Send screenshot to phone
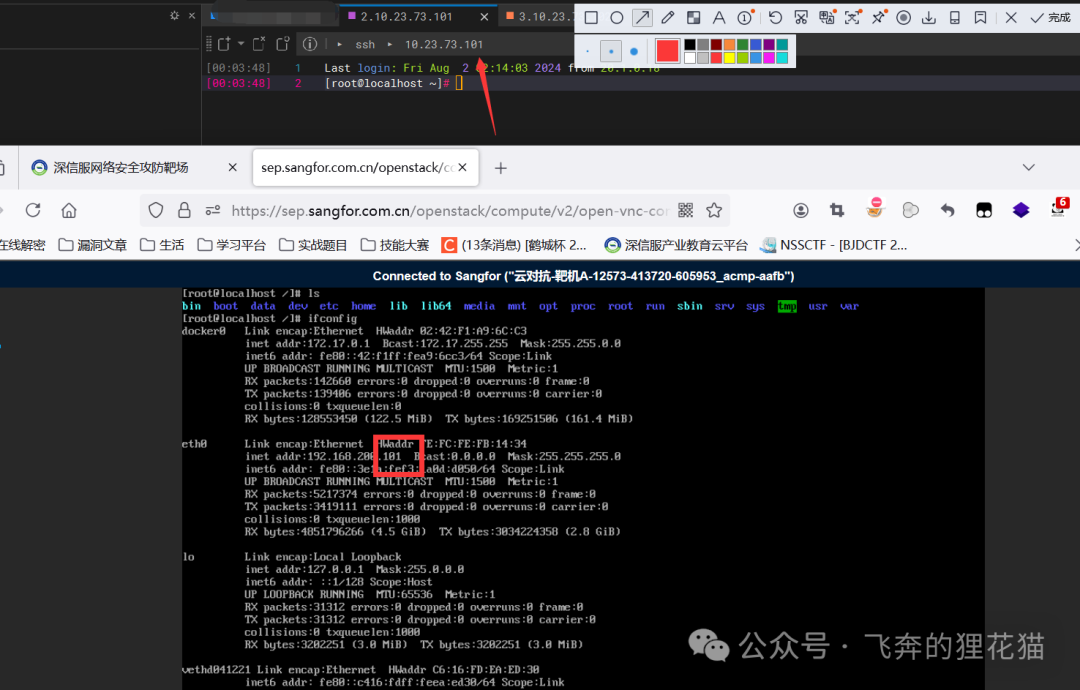The width and height of the screenshot is (1080, 690). pos(955,18)
